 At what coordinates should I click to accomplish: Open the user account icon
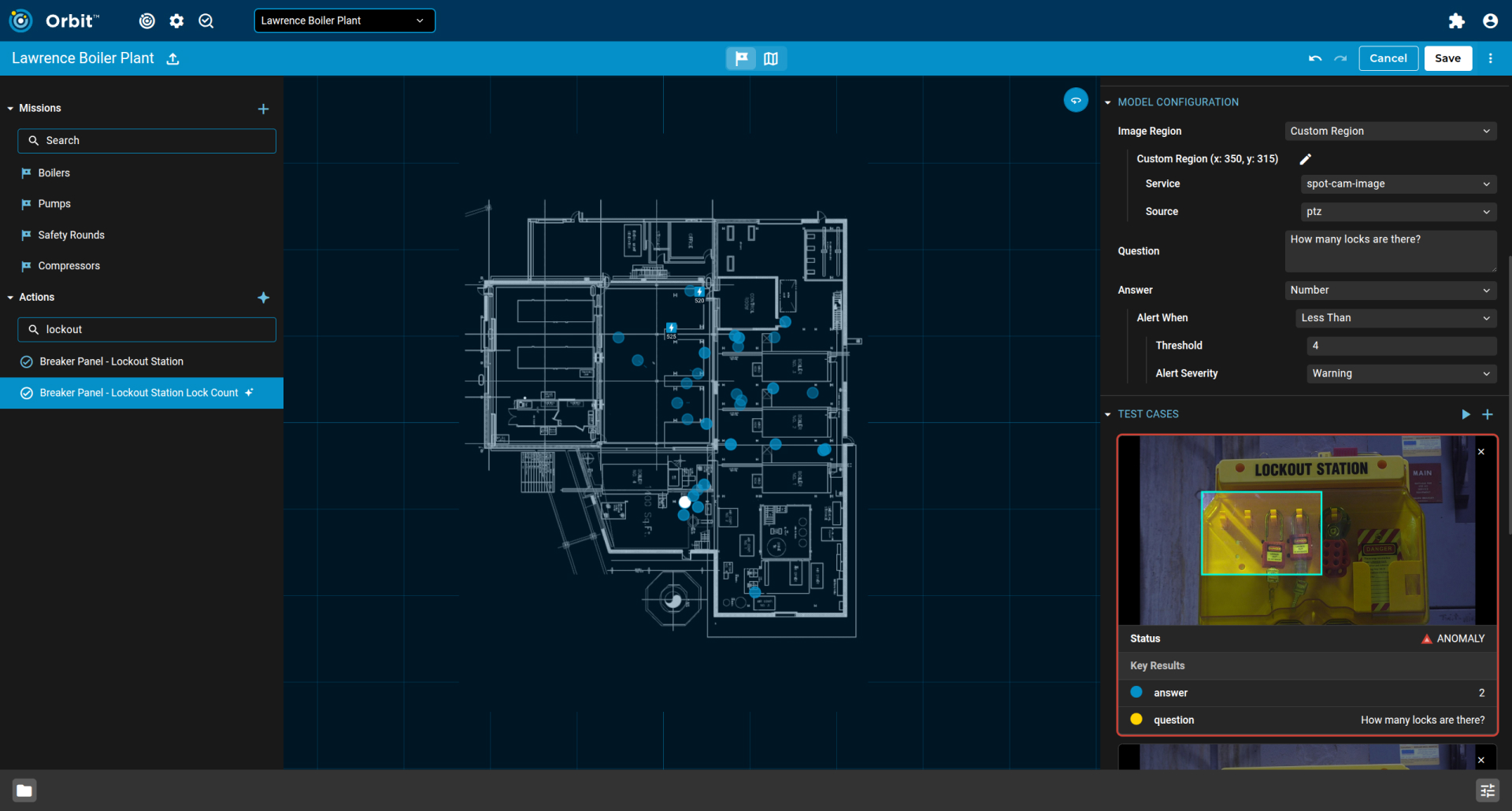point(1490,21)
